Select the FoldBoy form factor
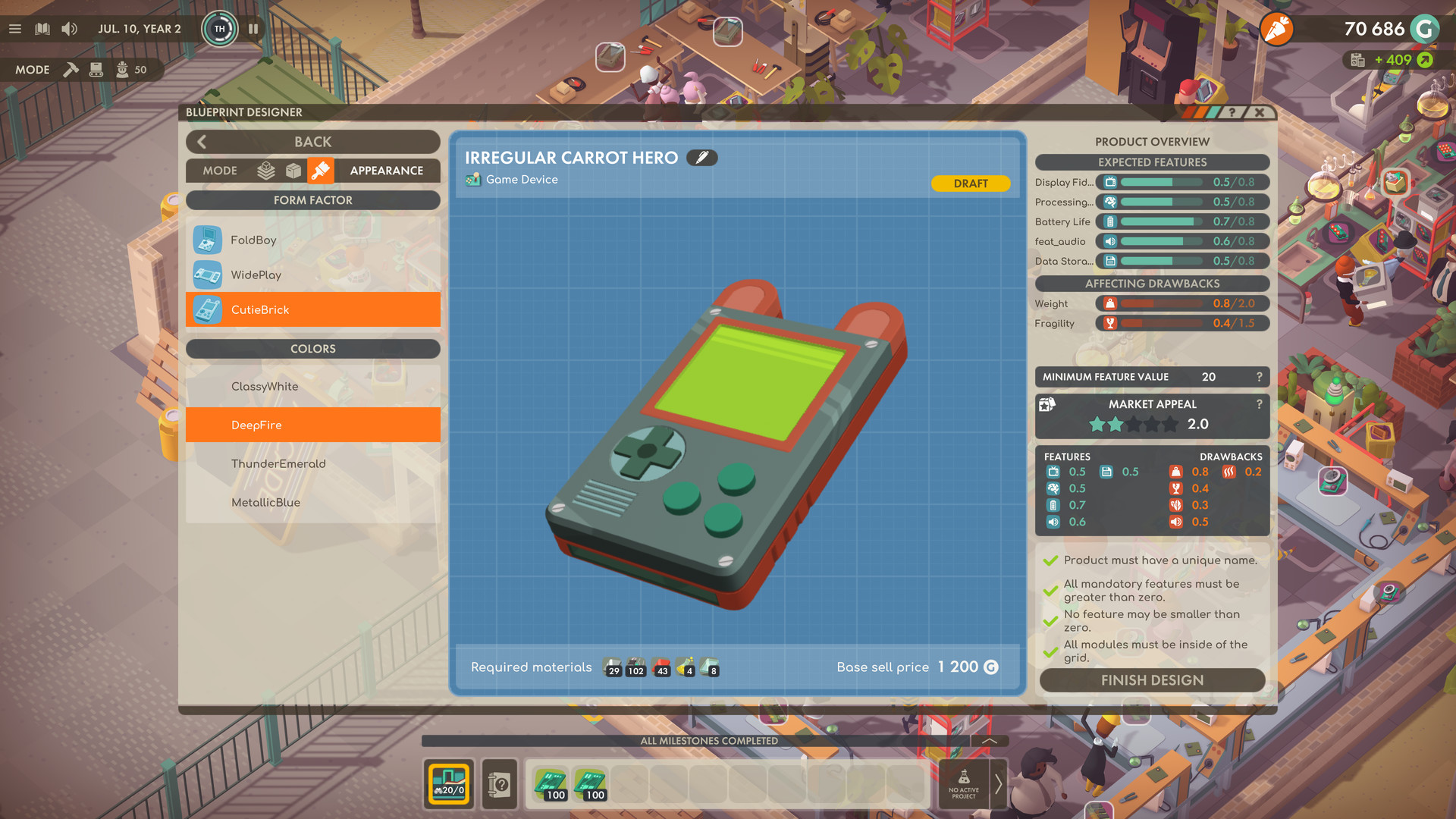The height and width of the screenshot is (819, 1456). tap(313, 240)
